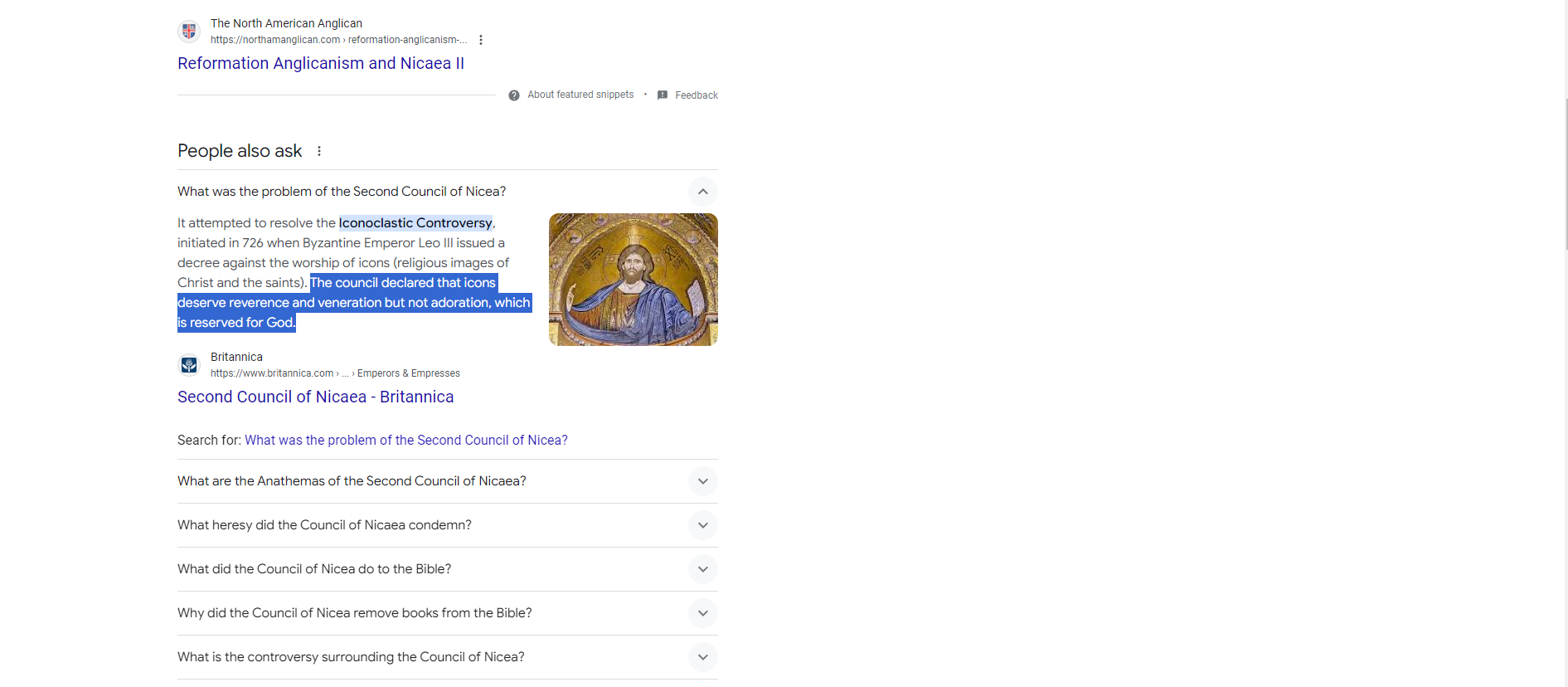Viewport: 1568px width, 687px height.
Task: Click the Feedback text link
Action: 697,95
